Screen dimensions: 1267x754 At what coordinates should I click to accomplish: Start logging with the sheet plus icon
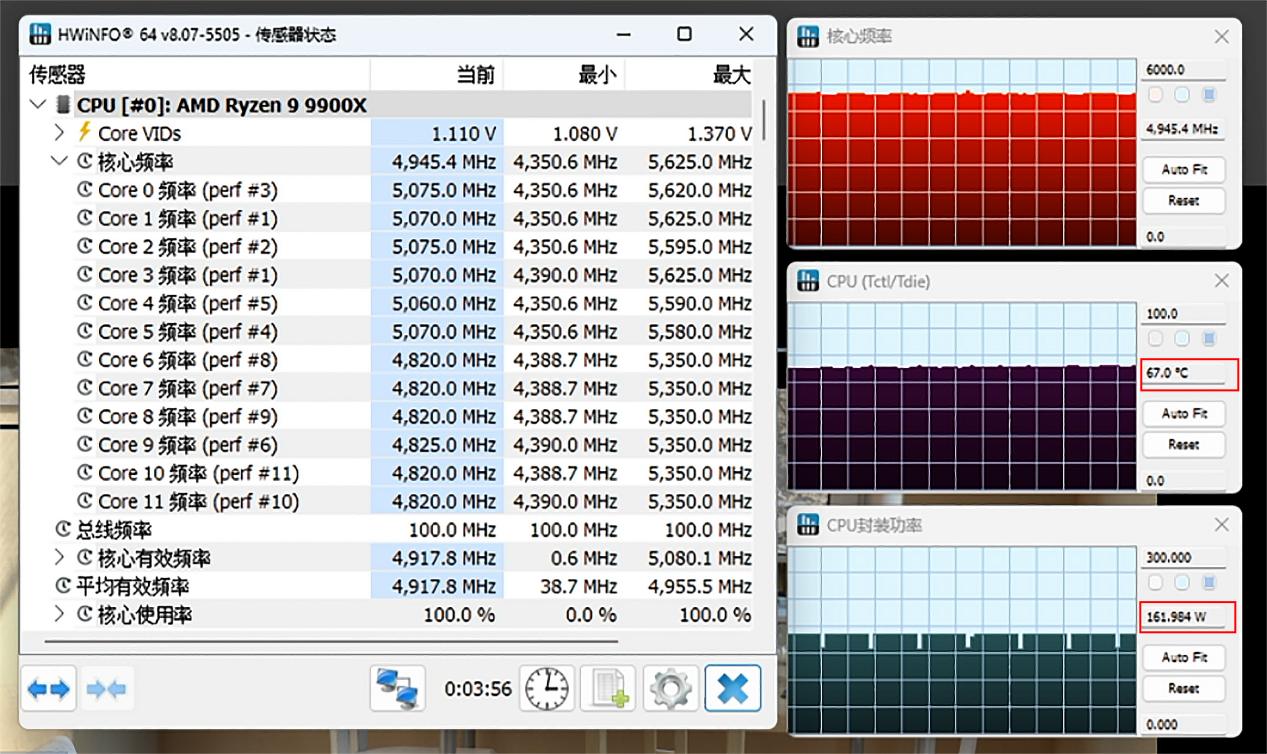click(608, 688)
